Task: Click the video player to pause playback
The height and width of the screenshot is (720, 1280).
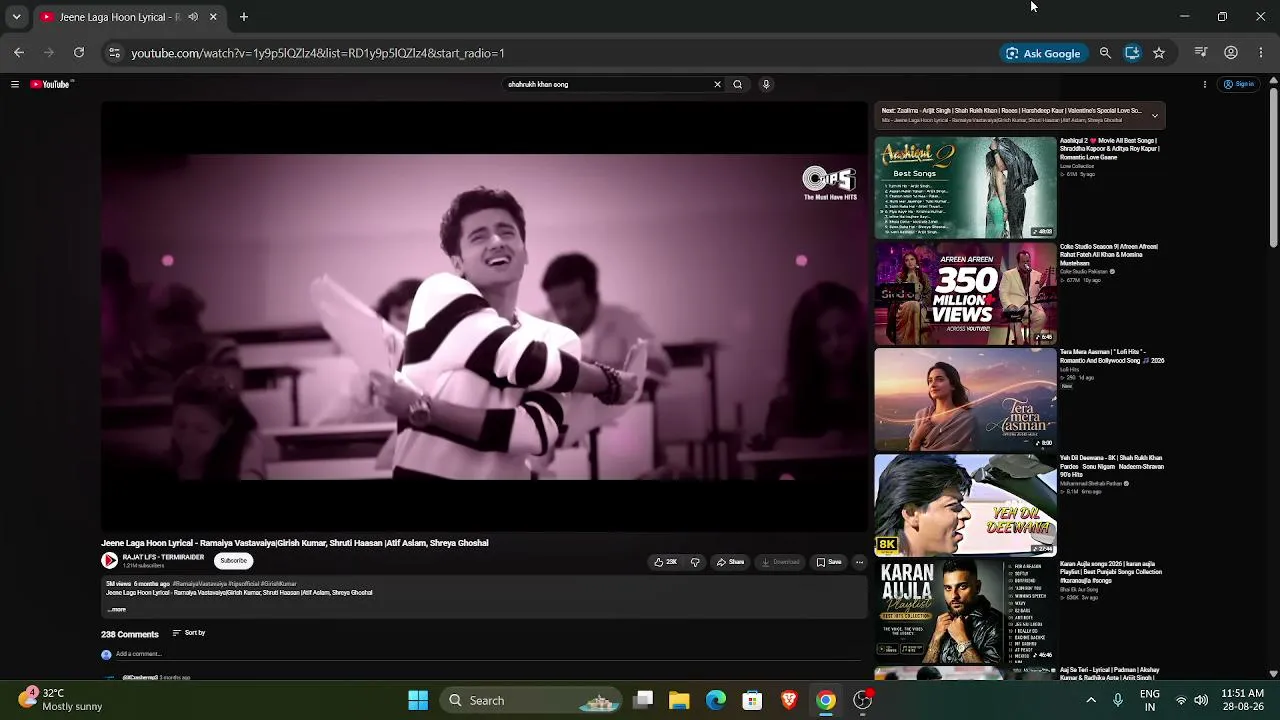Action: click(485, 317)
